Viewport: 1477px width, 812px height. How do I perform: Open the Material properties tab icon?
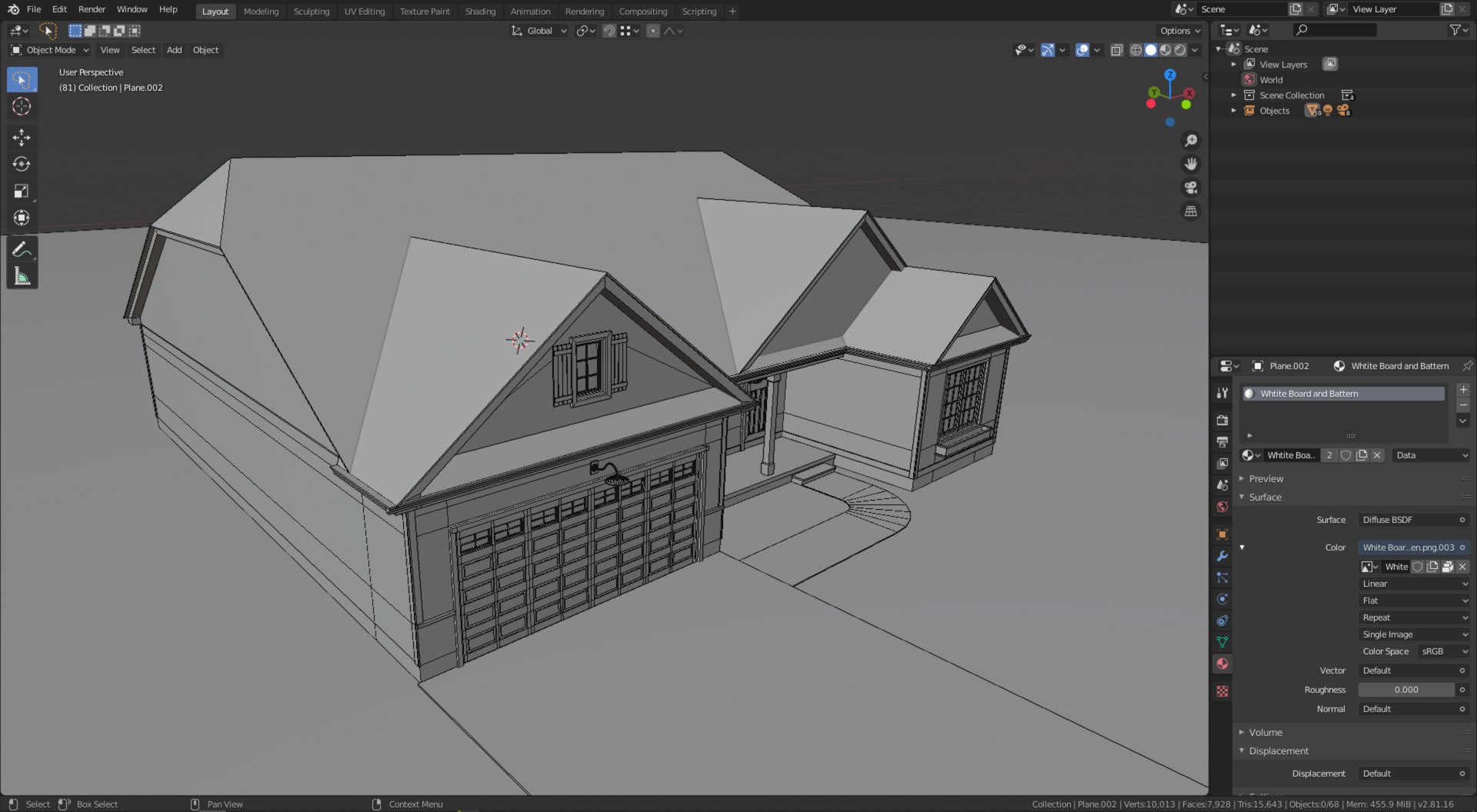point(1222,664)
